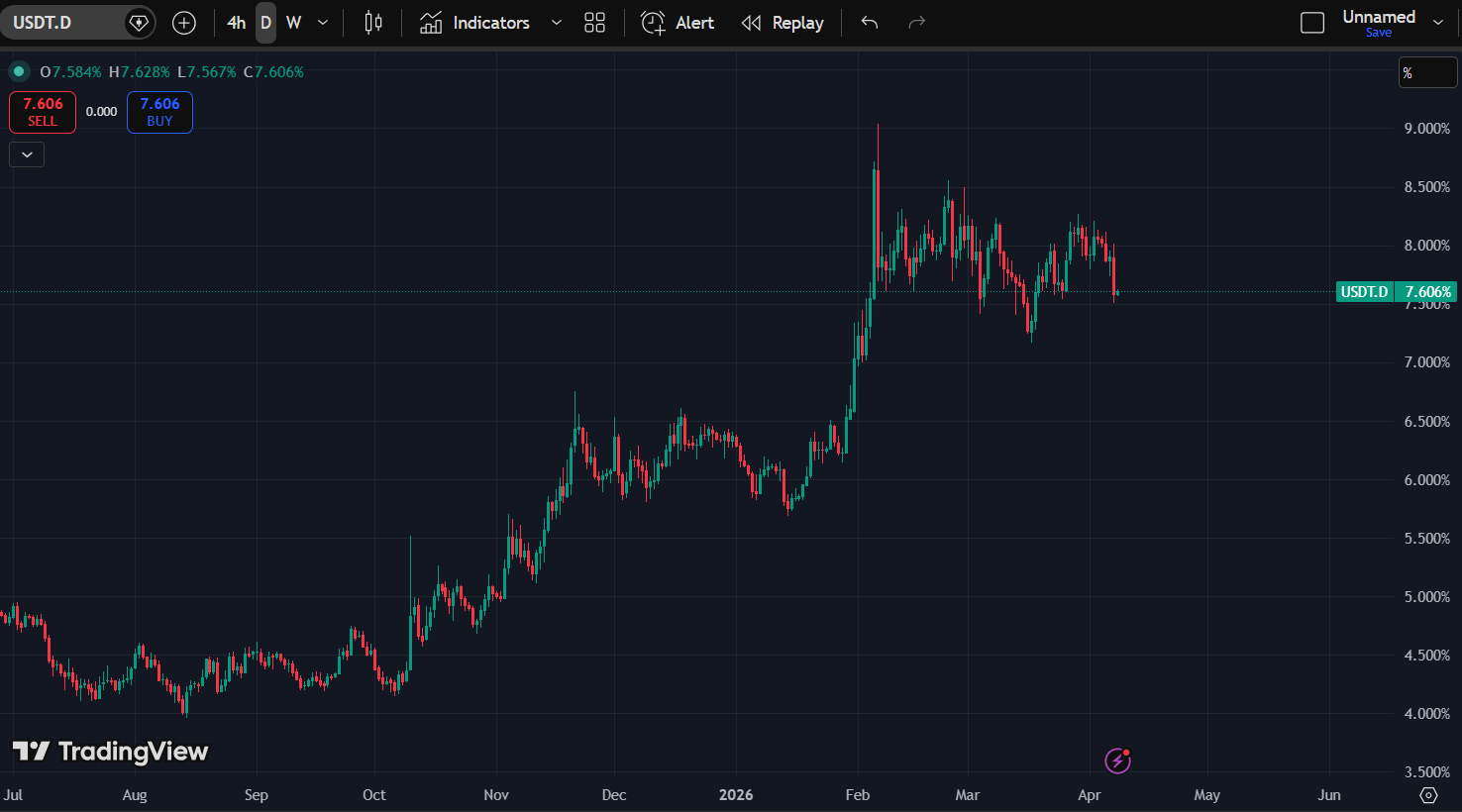Click the Apr label on the time axis

(x=1090, y=795)
